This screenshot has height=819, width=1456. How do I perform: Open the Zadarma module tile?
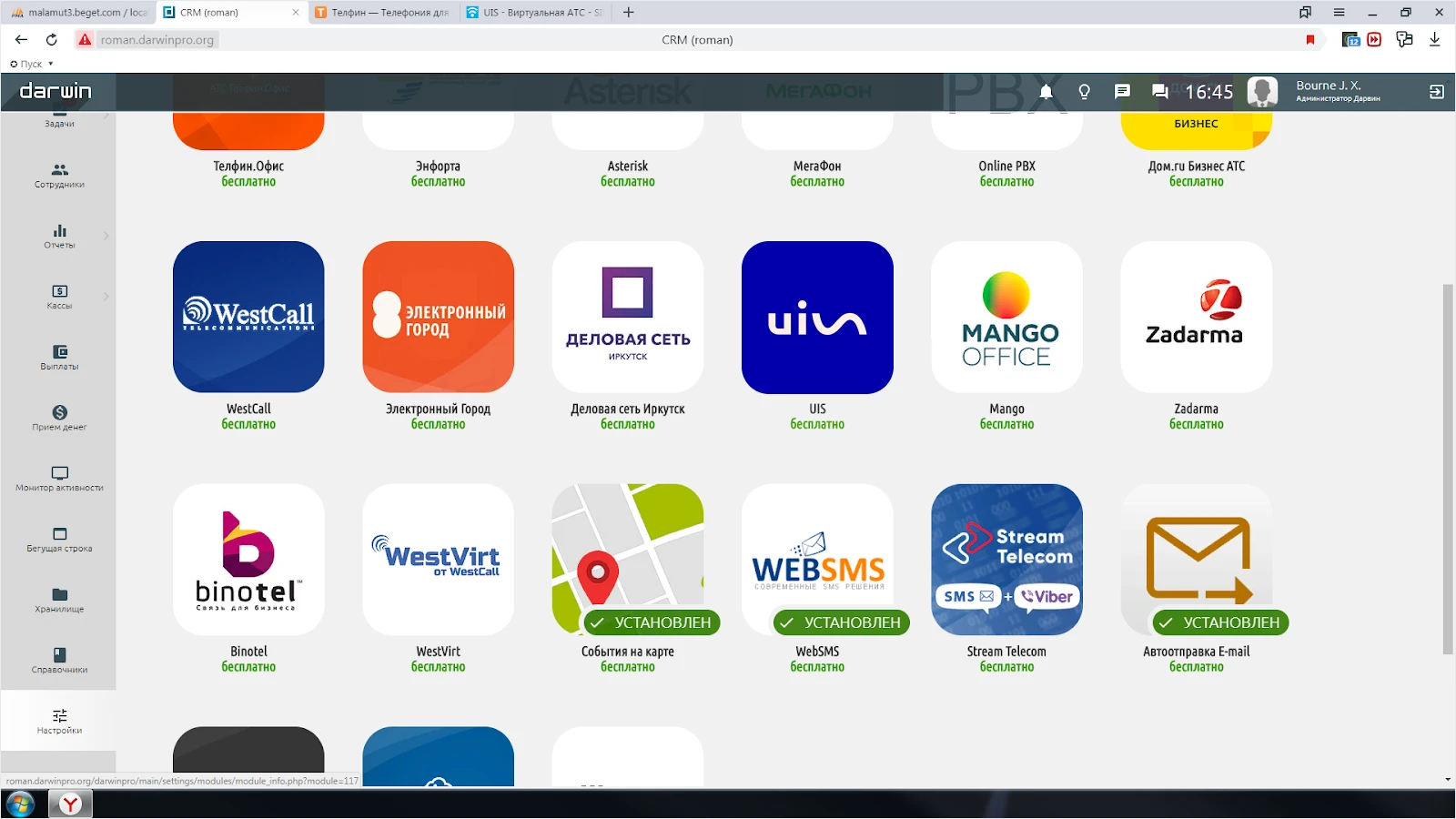1197,317
